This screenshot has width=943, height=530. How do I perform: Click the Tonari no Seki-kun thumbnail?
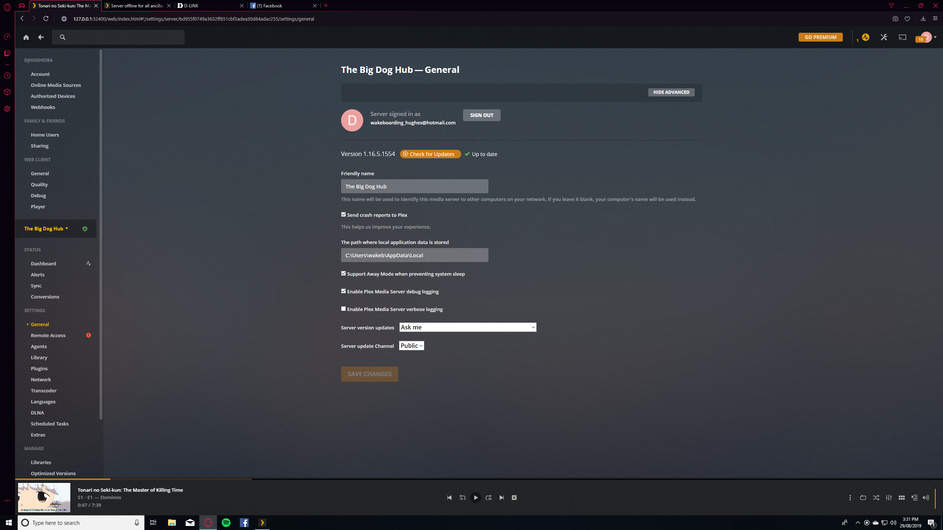(44, 498)
